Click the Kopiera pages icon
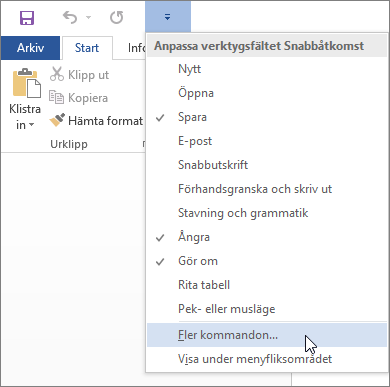This screenshot has height=387, width=390. click(56, 97)
